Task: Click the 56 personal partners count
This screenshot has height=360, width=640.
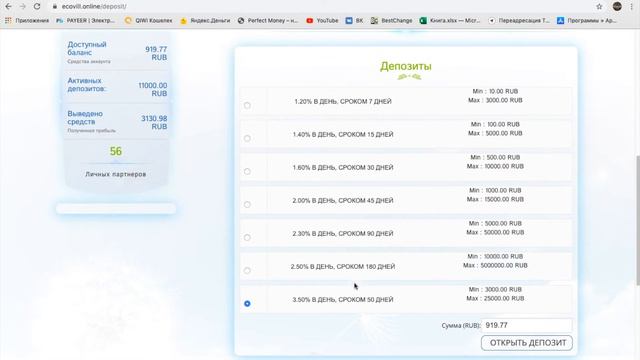Action: pyautogui.click(x=116, y=151)
